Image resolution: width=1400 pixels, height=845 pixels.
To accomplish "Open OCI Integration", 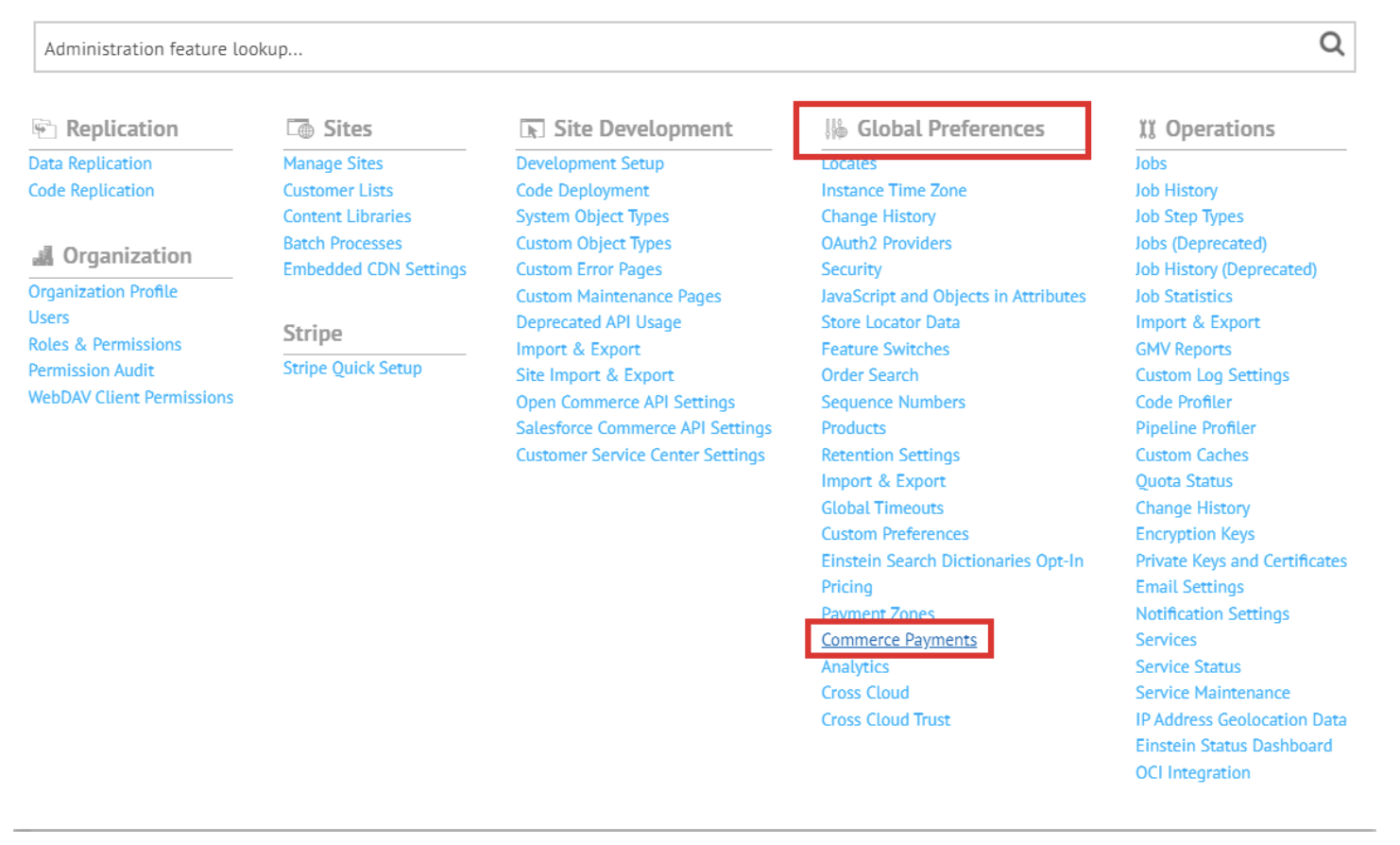I will [1192, 772].
